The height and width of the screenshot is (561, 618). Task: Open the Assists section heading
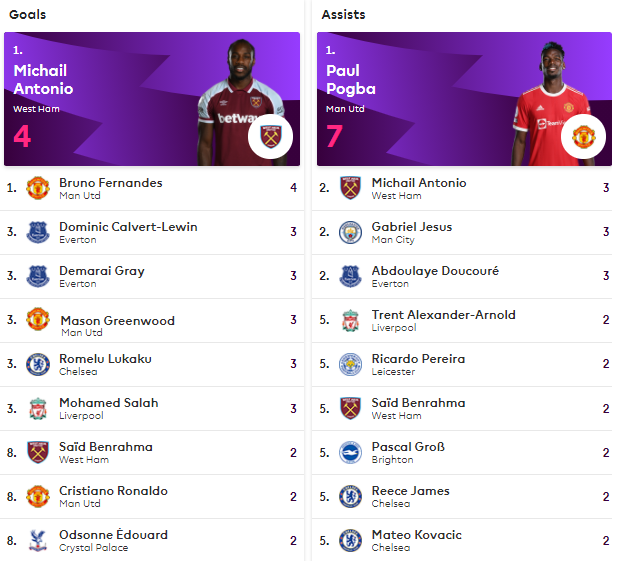(x=343, y=15)
